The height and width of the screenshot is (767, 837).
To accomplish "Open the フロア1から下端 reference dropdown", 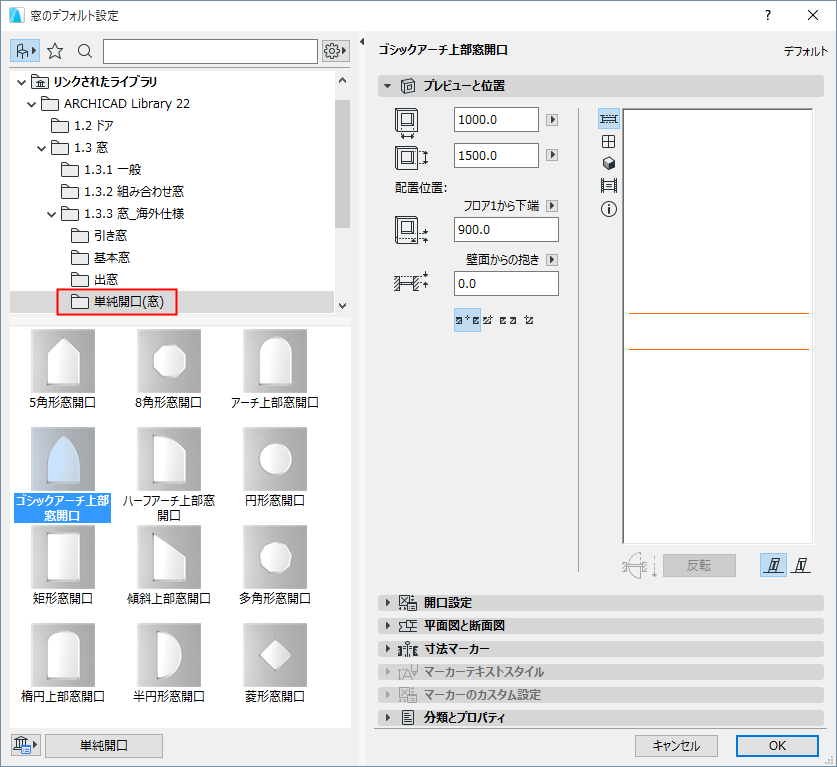I will click(x=552, y=205).
